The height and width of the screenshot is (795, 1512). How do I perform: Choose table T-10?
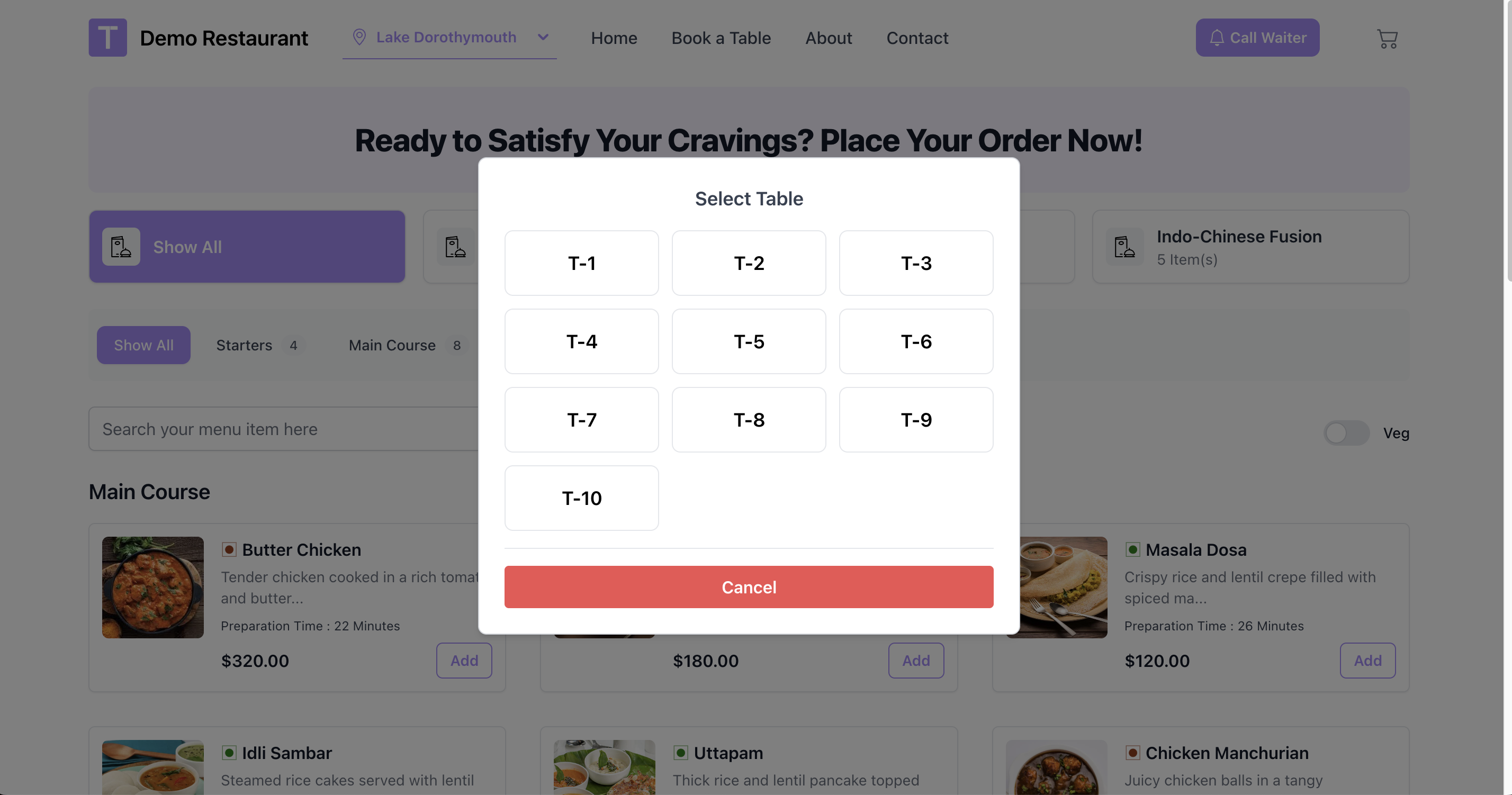pyautogui.click(x=581, y=498)
